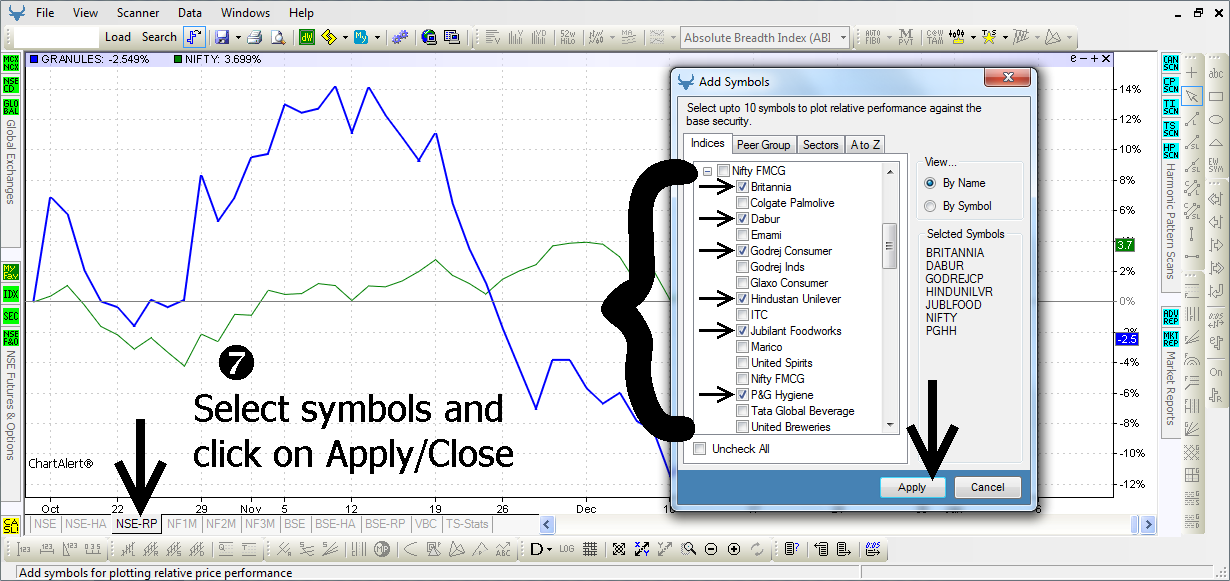Check the Emami checkbox
Image resolution: width=1230 pixels, height=581 pixels.
(x=742, y=235)
